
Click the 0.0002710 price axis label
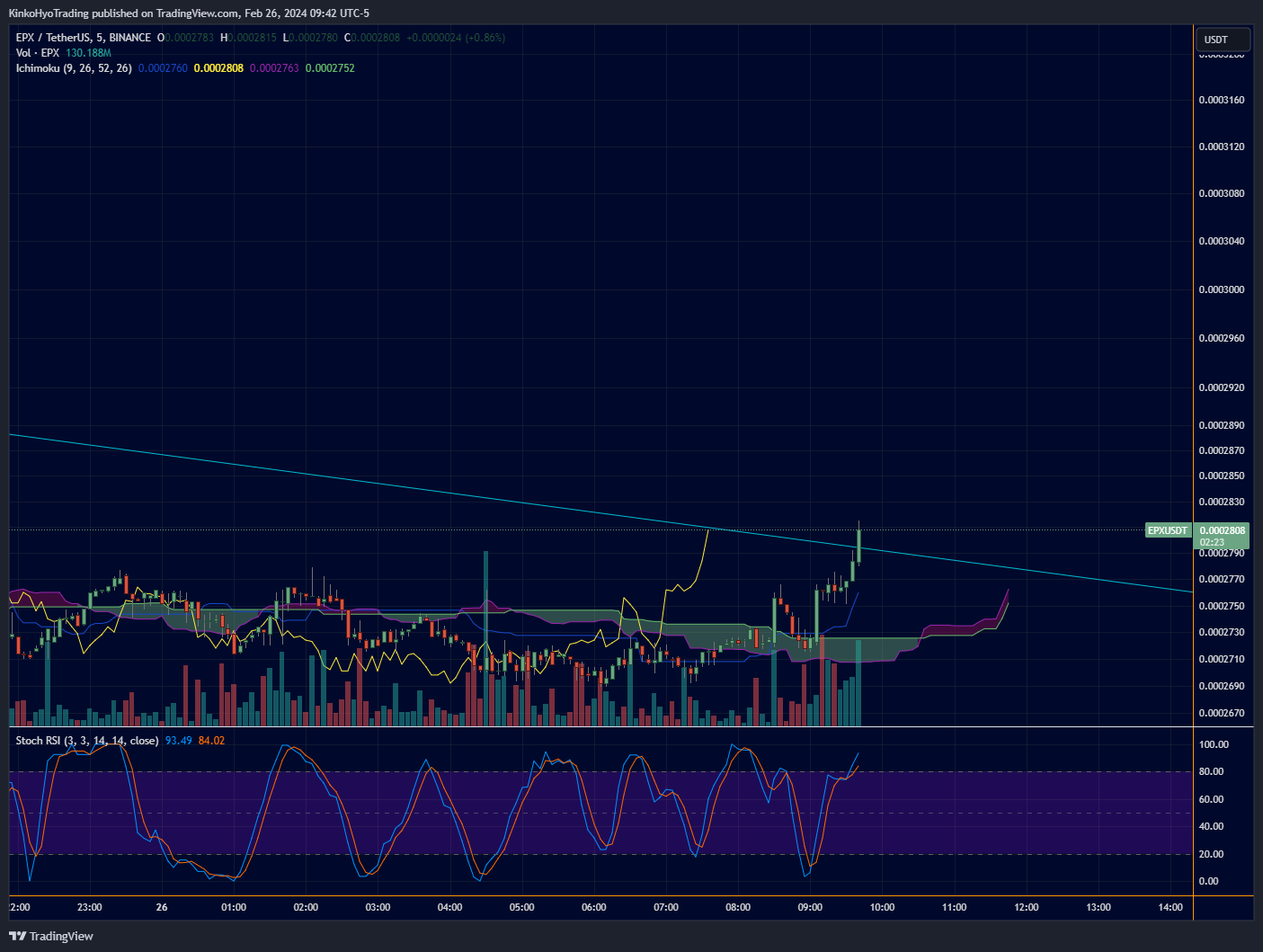click(1222, 659)
